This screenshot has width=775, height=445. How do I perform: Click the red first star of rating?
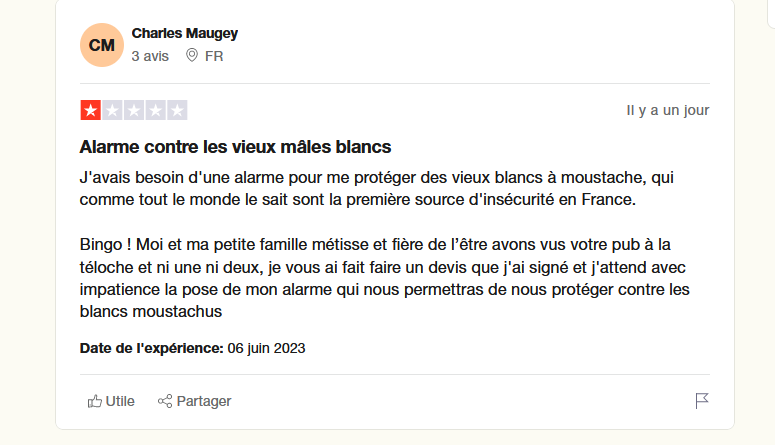pos(90,110)
